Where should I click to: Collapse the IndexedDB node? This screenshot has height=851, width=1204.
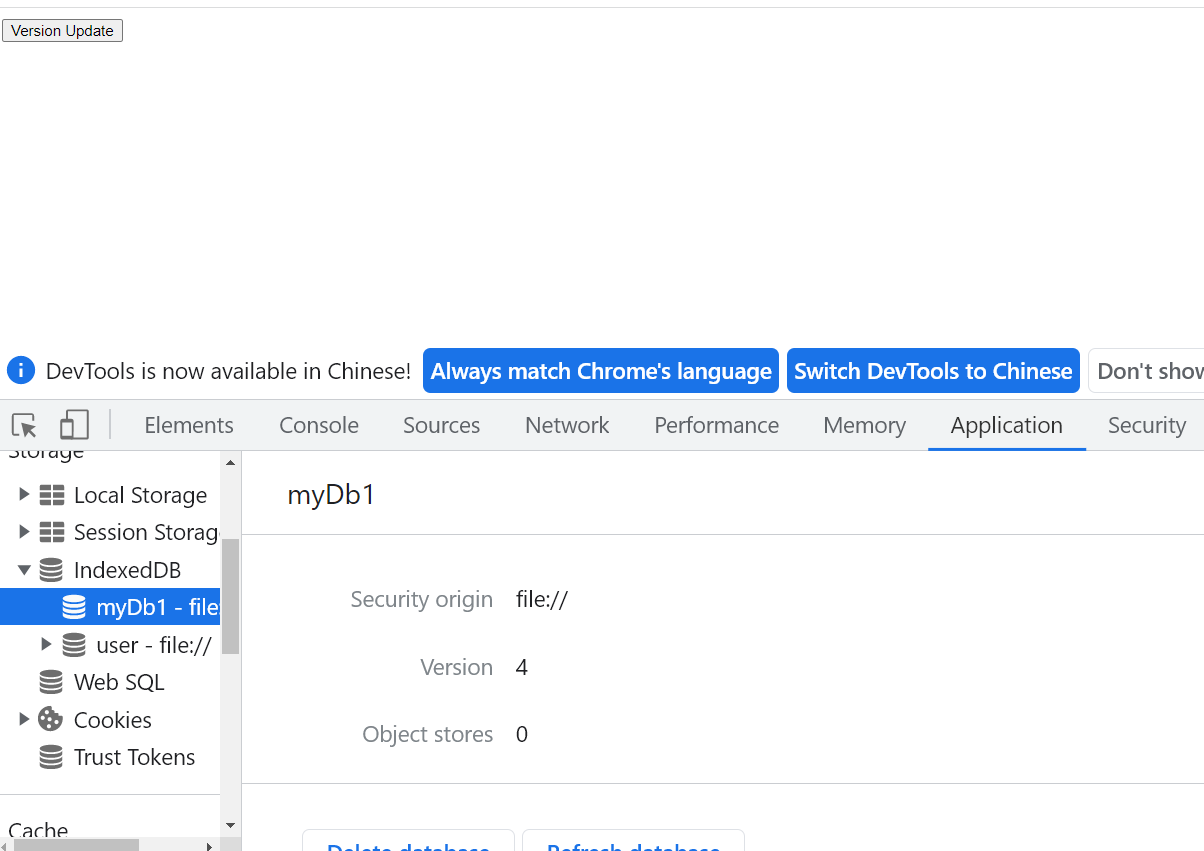coord(24,570)
